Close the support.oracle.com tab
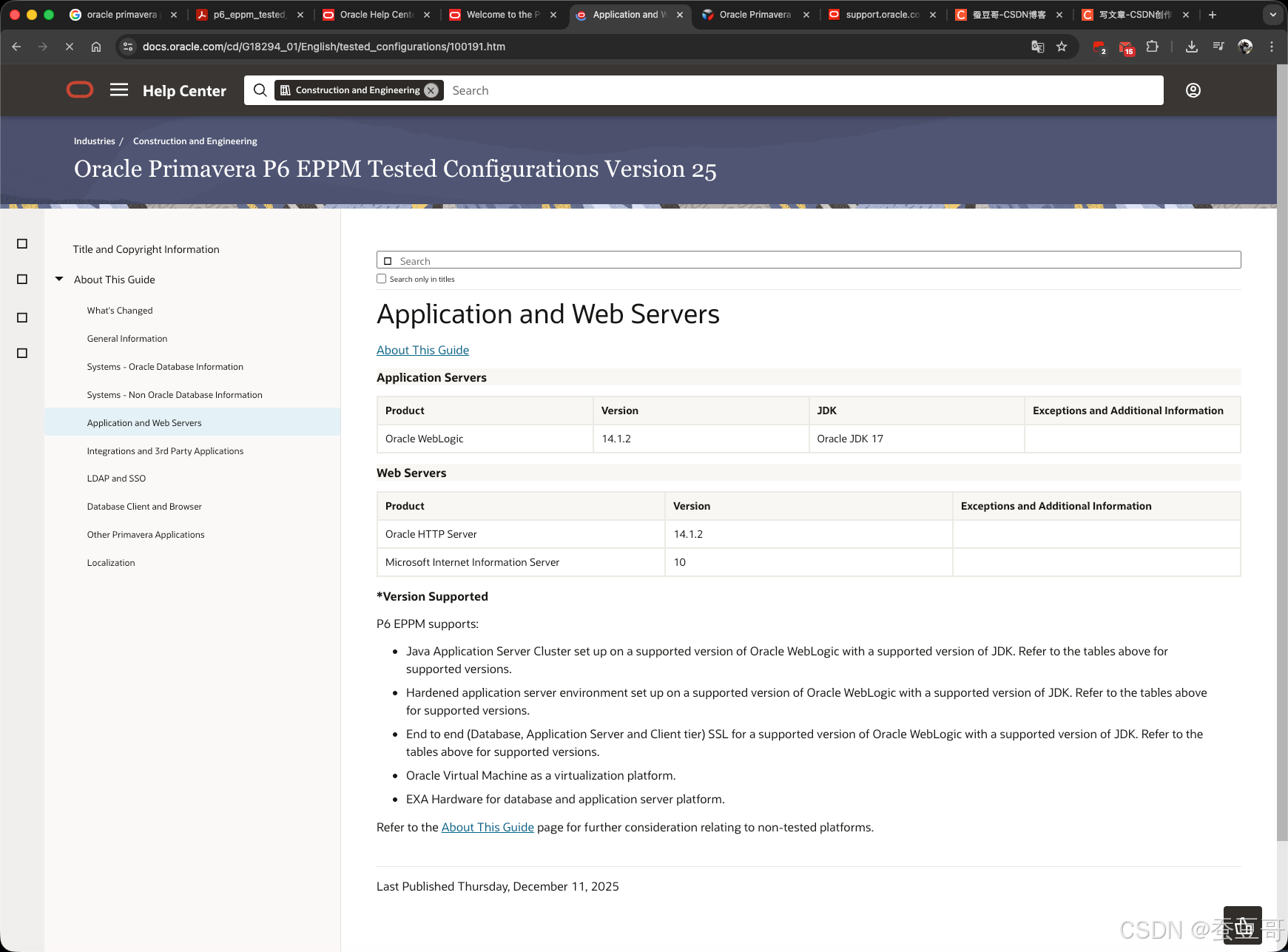 coord(933,15)
